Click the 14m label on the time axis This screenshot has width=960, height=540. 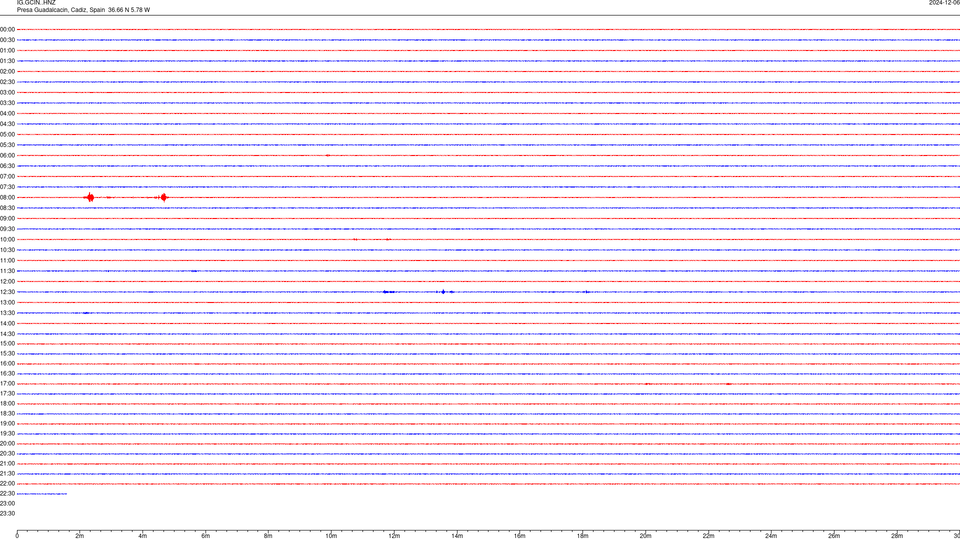[457, 536]
